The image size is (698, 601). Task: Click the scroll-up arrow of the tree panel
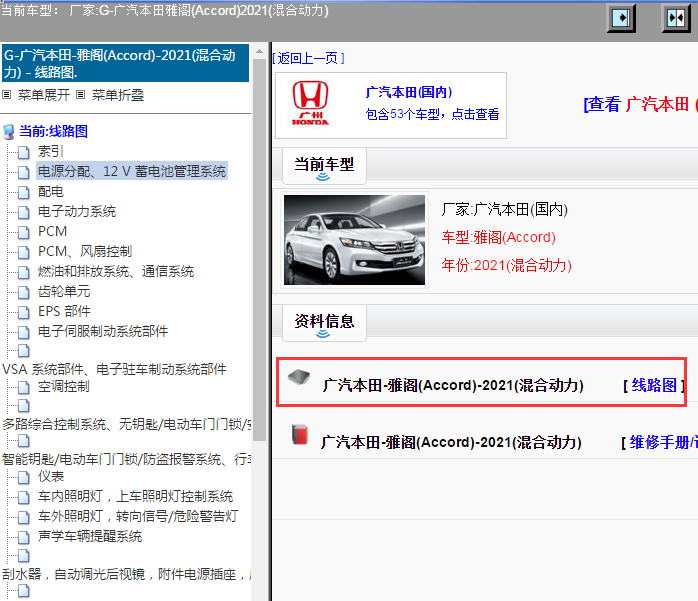click(259, 52)
